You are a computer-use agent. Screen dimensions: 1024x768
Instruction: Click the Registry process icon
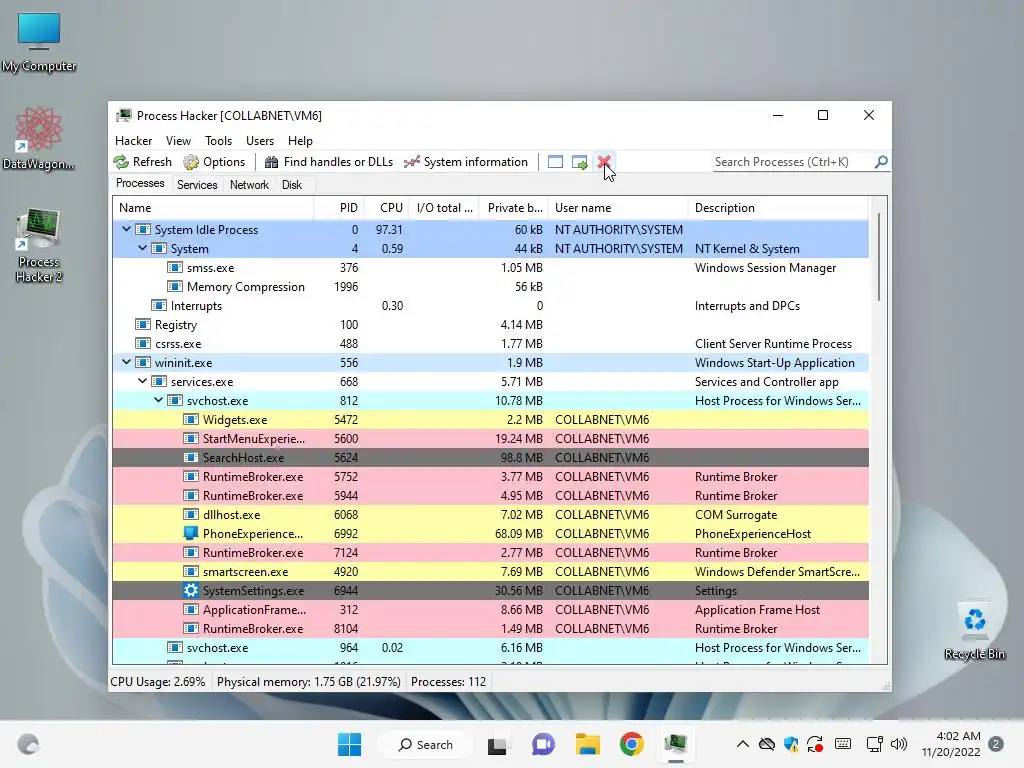coord(142,324)
